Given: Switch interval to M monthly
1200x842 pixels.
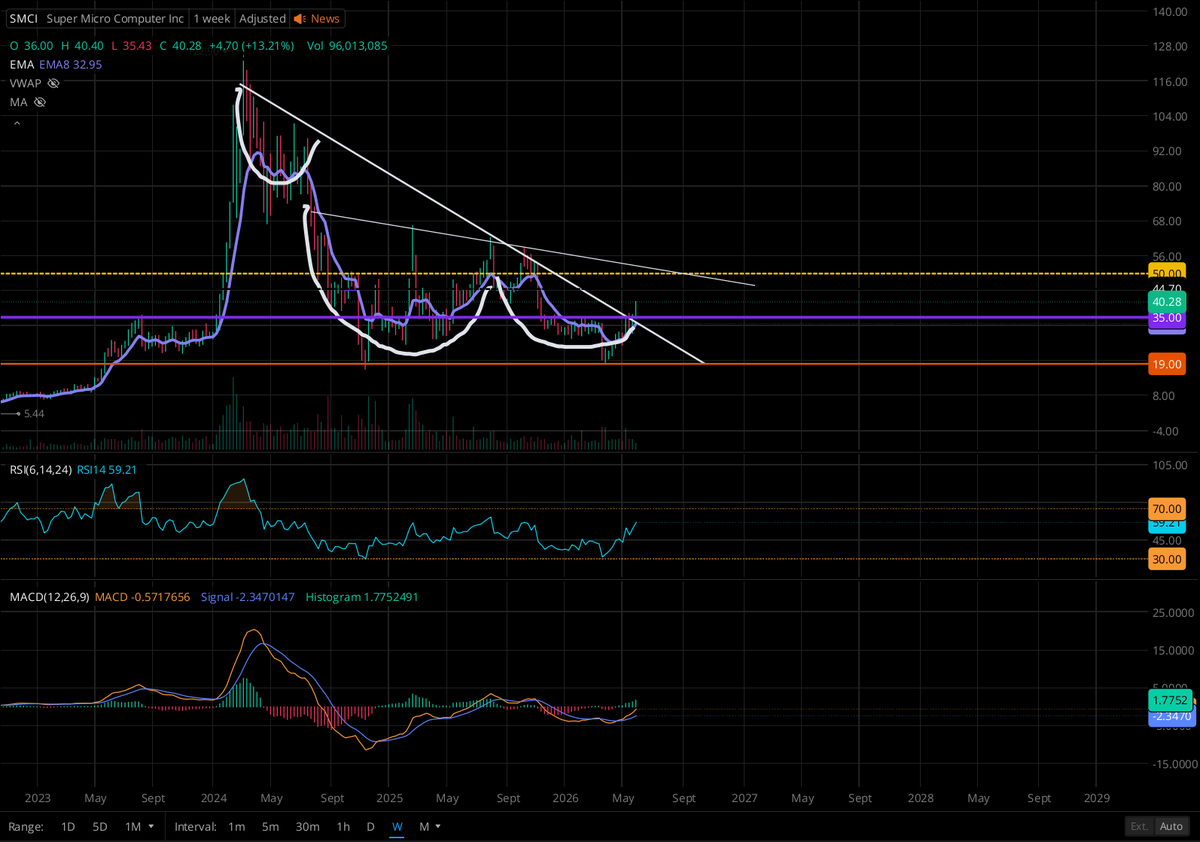Looking at the screenshot, I should coord(424,827).
